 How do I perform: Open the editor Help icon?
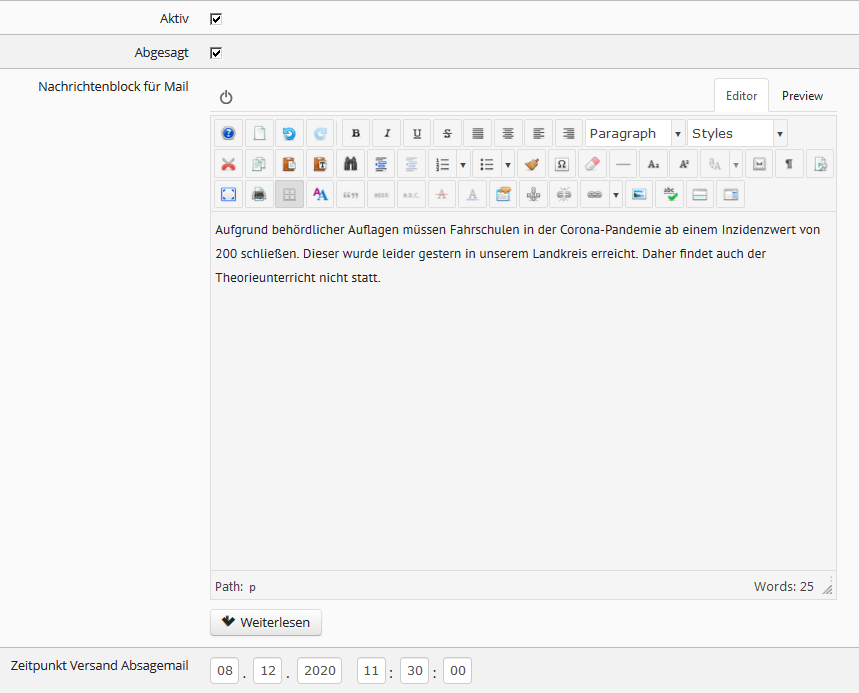click(x=228, y=134)
